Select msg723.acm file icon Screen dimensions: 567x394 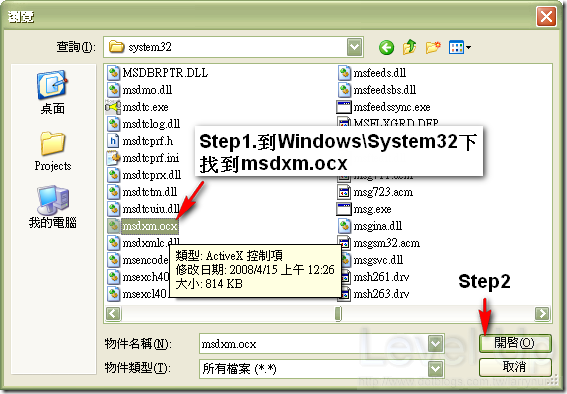(x=344, y=192)
